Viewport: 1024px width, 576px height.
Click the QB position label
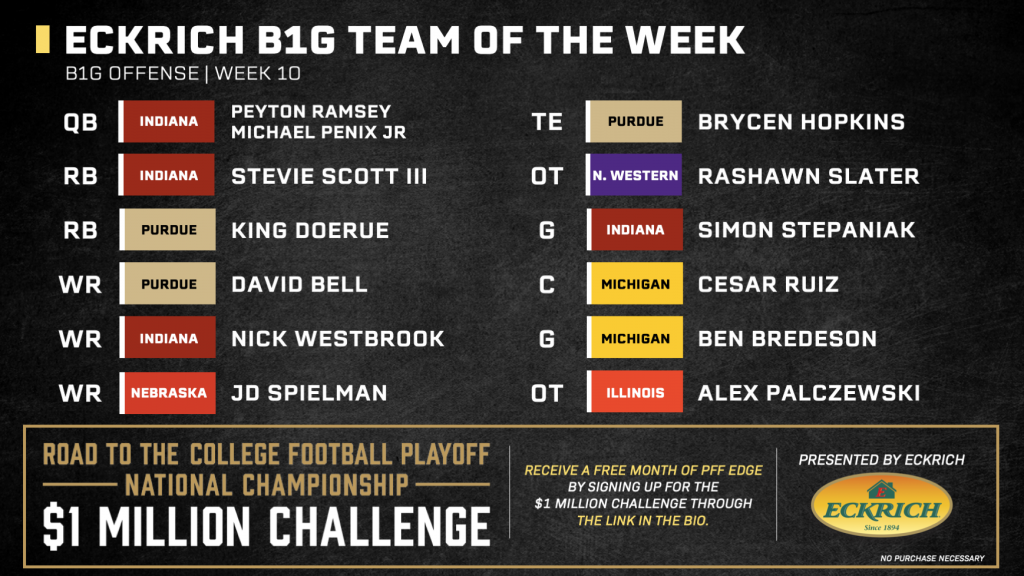(80, 122)
